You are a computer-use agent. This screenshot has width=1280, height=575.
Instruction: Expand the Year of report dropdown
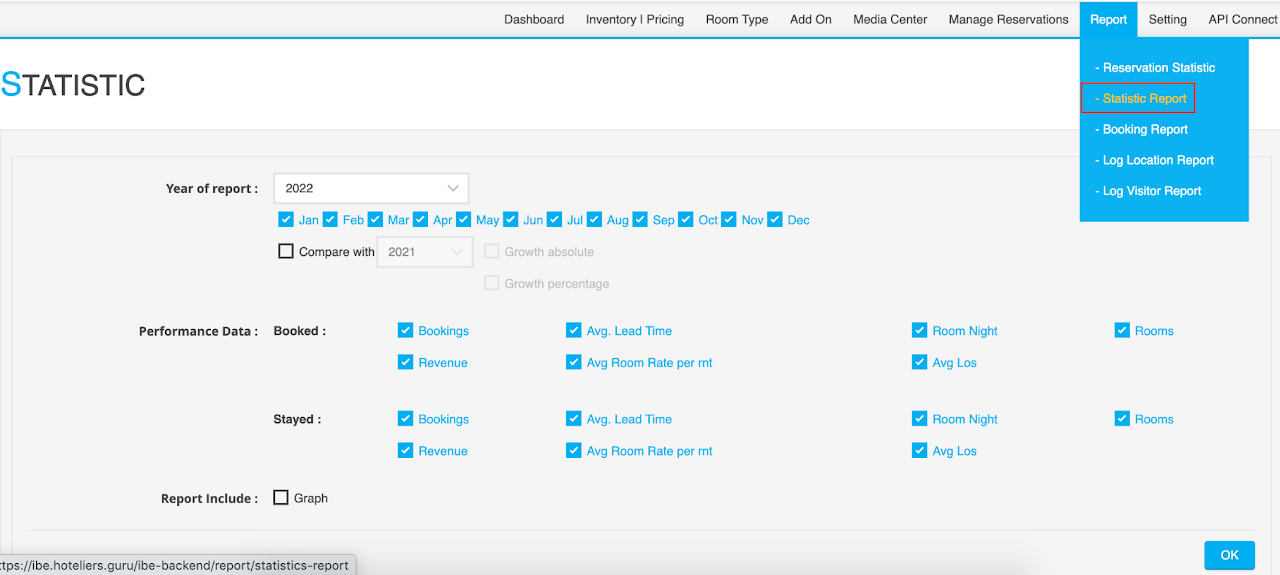tap(371, 188)
